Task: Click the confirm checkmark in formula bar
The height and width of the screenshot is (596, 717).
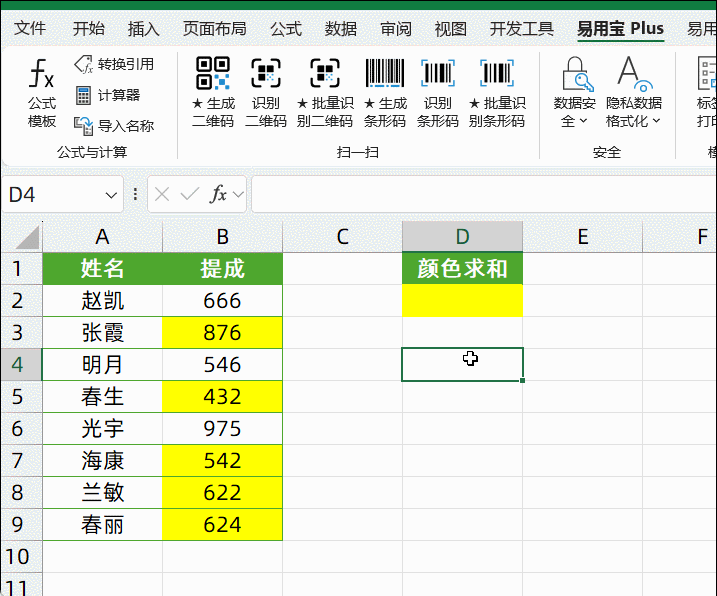Action: click(x=189, y=195)
